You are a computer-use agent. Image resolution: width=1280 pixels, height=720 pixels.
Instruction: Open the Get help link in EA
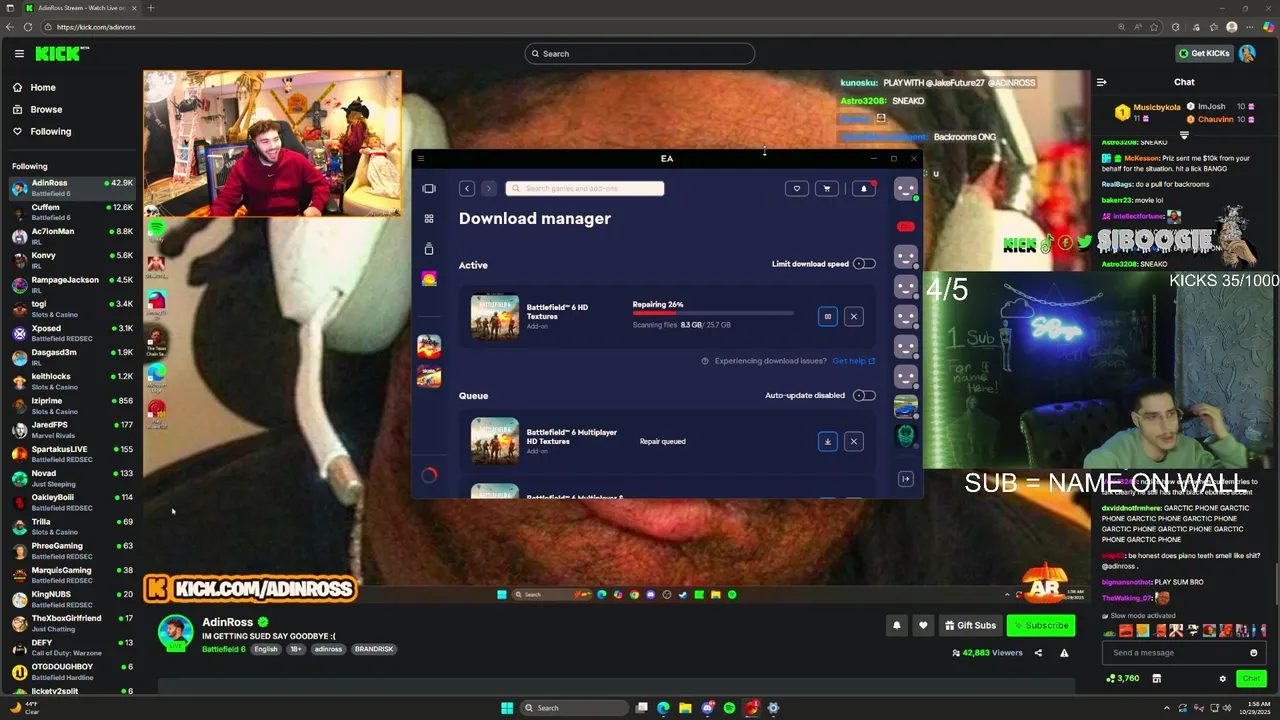[x=853, y=361]
